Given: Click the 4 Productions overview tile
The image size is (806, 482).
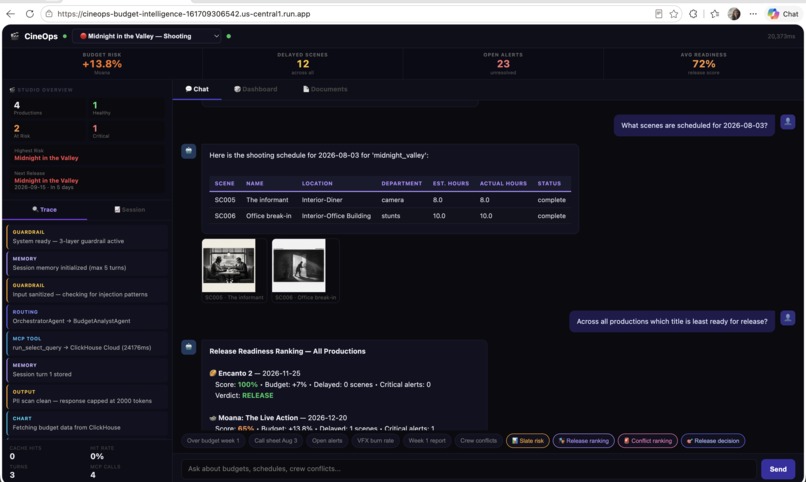Looking at the screenshot, I should (x=48, y=108).
